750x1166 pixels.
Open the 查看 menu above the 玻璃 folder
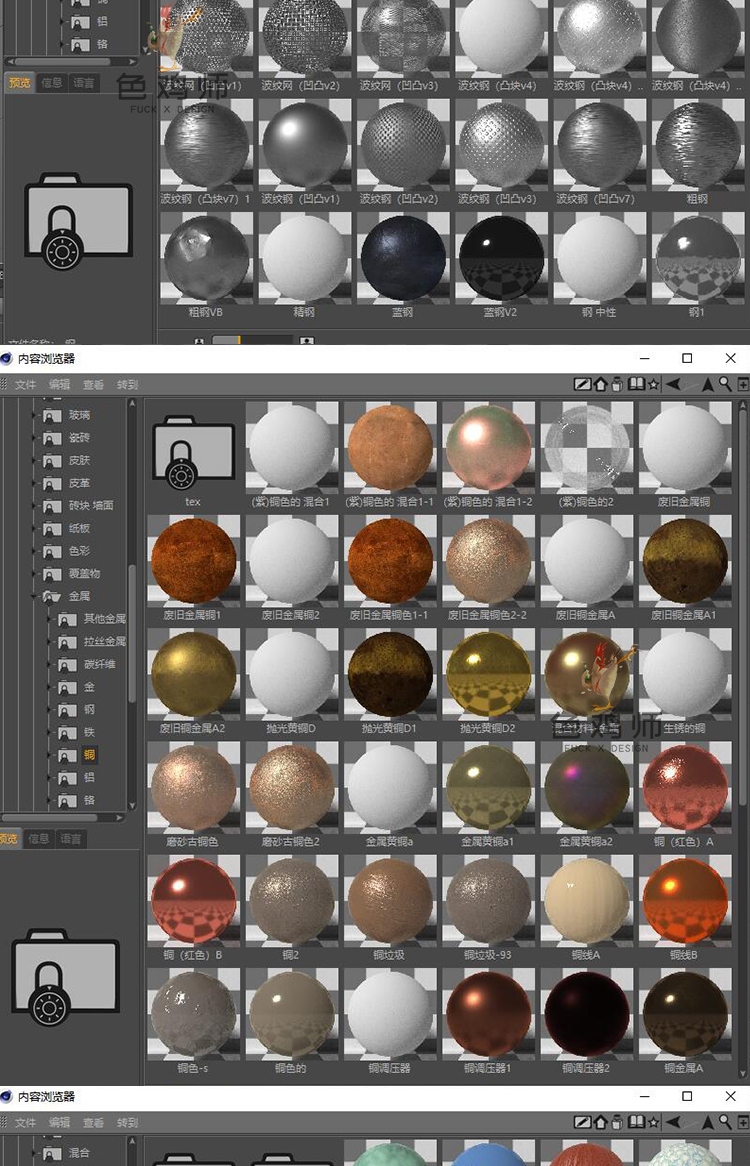93,384
